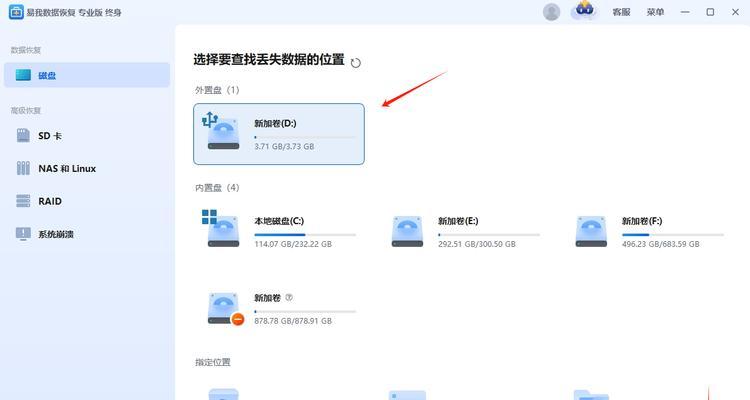Minimize the recovery window
This screenshot has width=750, height=400.
click(685, 12)
